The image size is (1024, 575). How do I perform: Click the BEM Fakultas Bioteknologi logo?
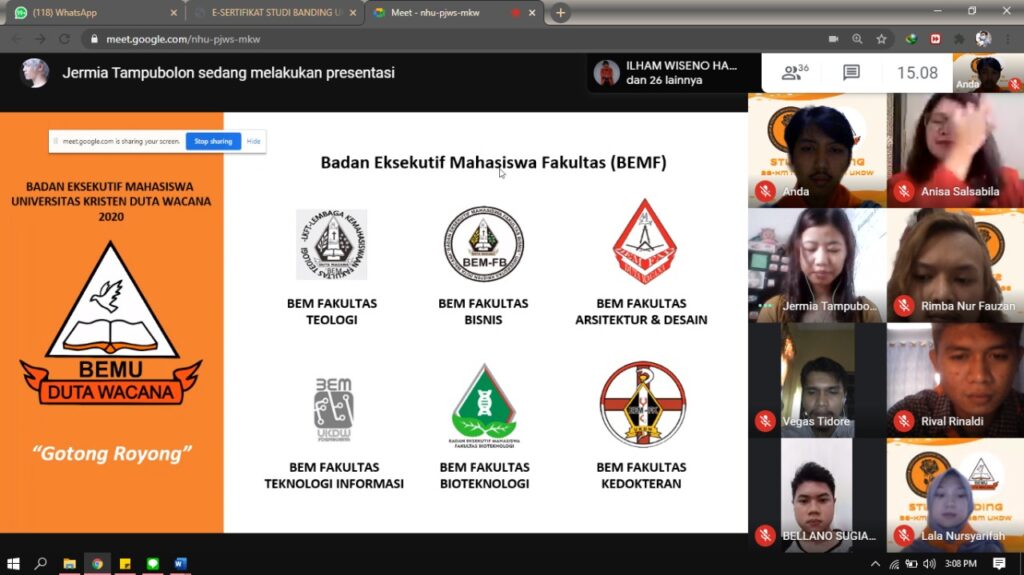(484, 405)
